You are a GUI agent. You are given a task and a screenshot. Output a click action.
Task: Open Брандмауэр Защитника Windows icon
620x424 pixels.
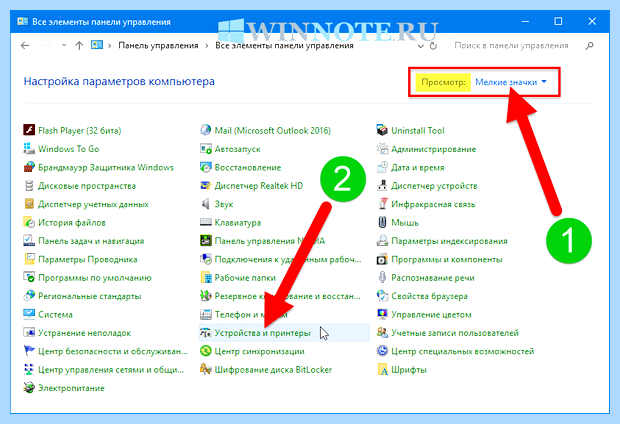[x=29, y=167]
